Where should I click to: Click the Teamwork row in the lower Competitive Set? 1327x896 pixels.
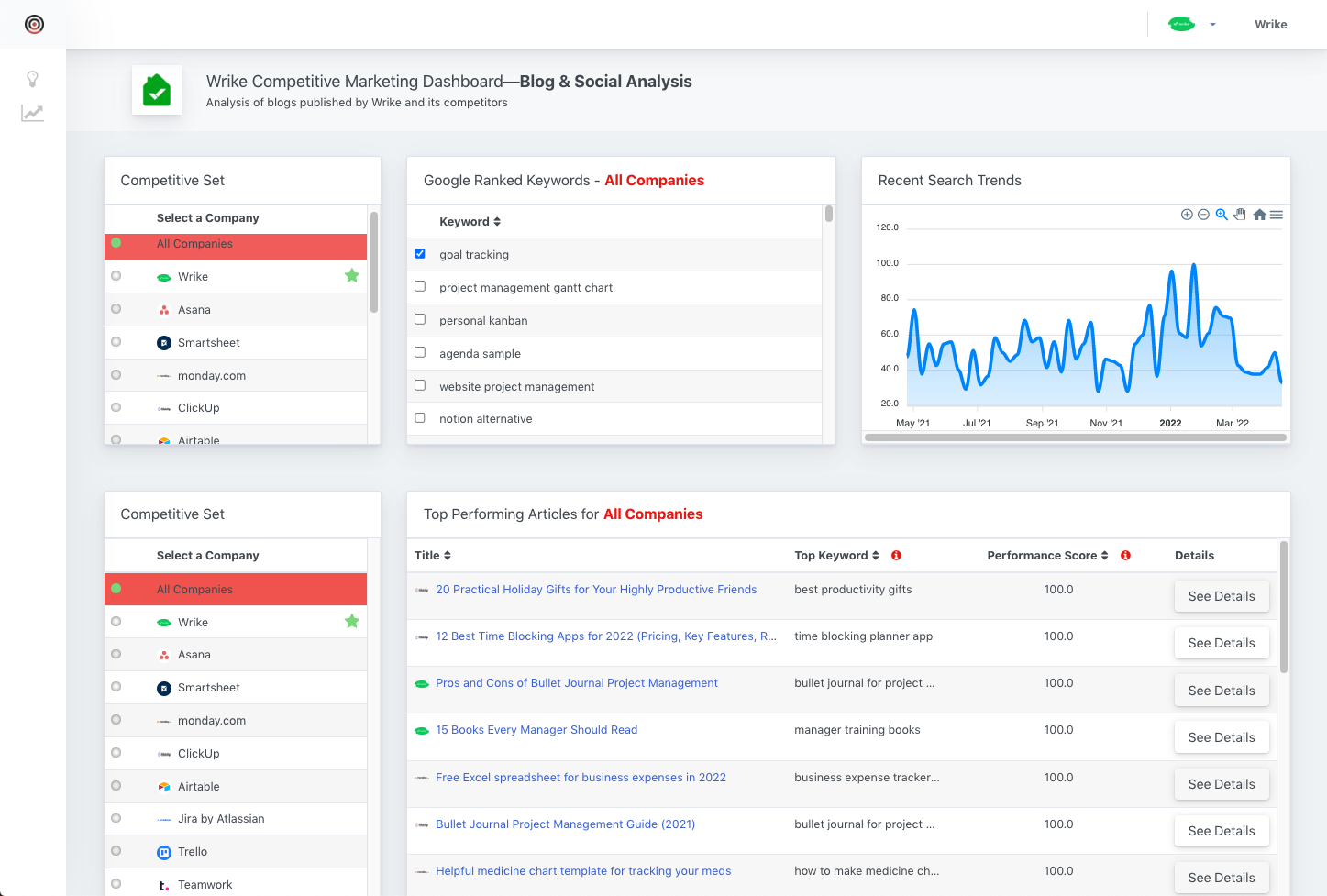pos(236,884)
